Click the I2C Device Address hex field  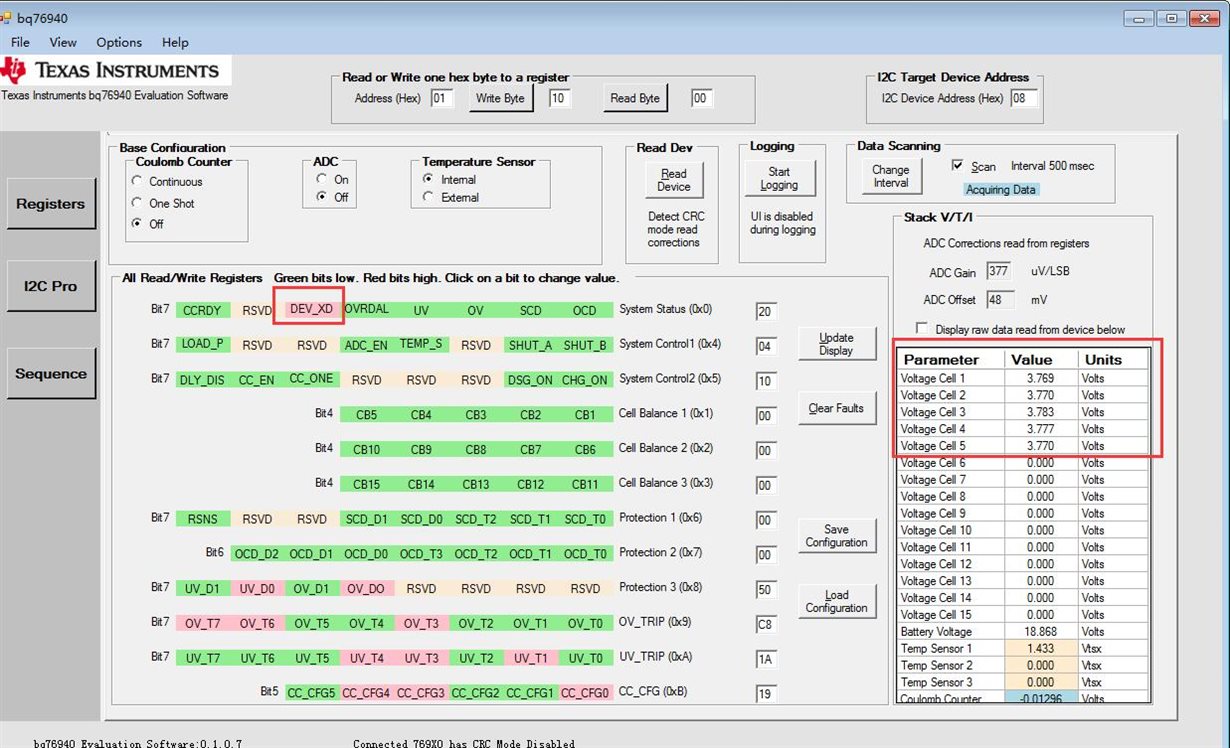point(1023,98)
